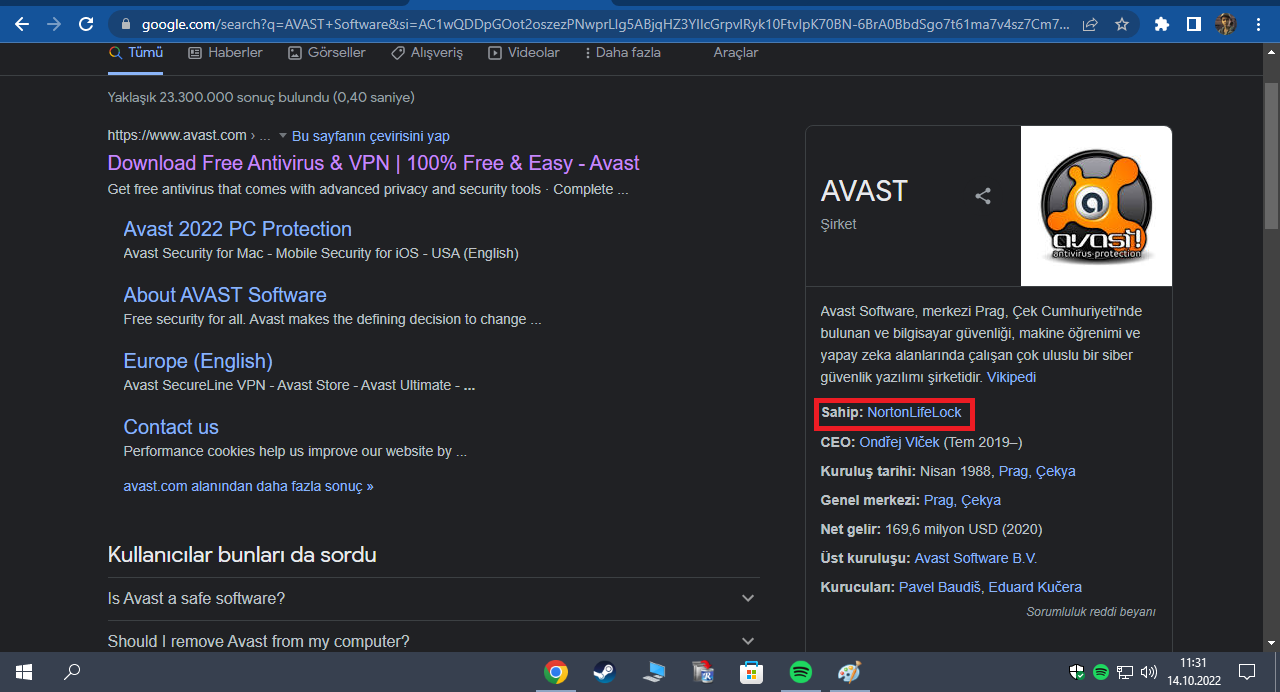Click 'Net gelir: 169,6 milyon USD' text
Screen dimensions: 1280x692
(931, 529)
